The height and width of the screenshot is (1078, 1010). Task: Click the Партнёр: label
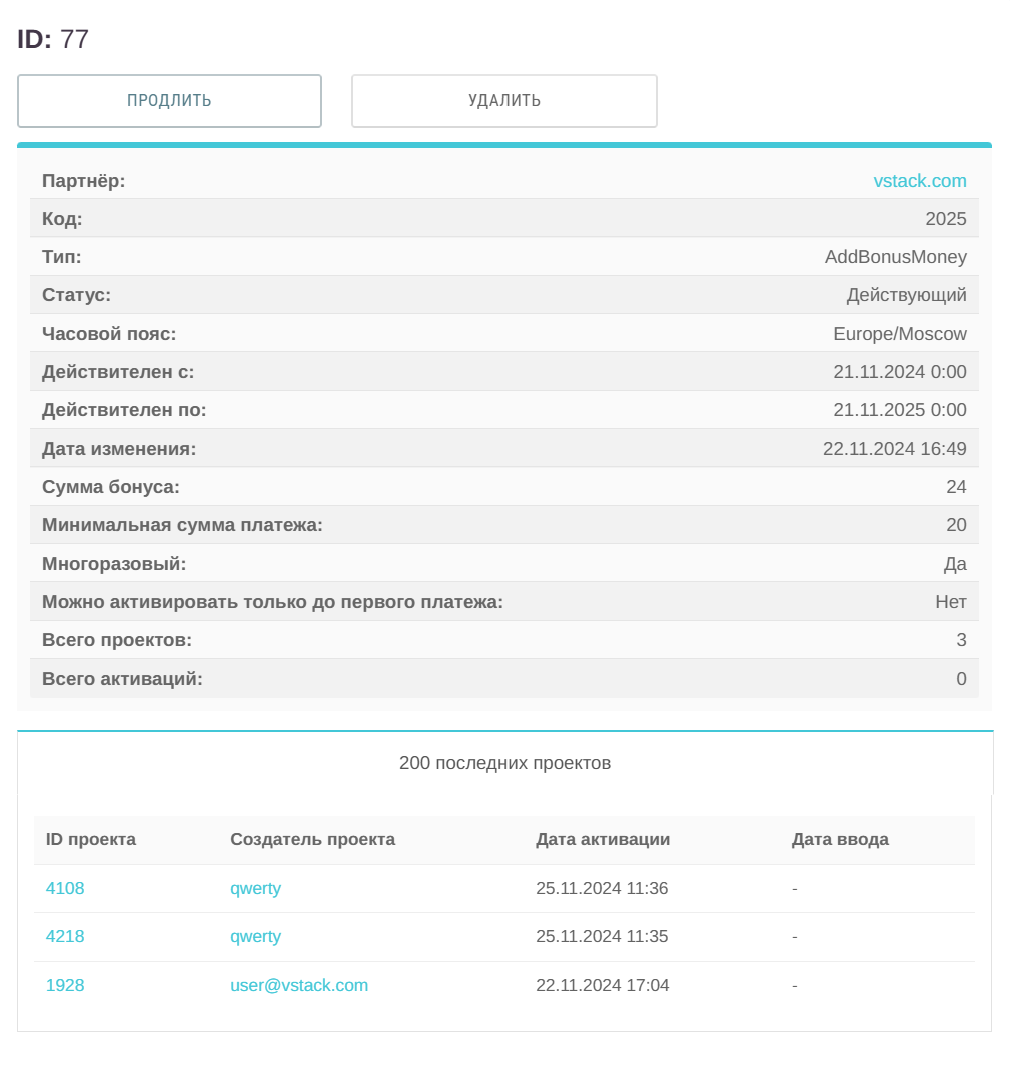83,181
